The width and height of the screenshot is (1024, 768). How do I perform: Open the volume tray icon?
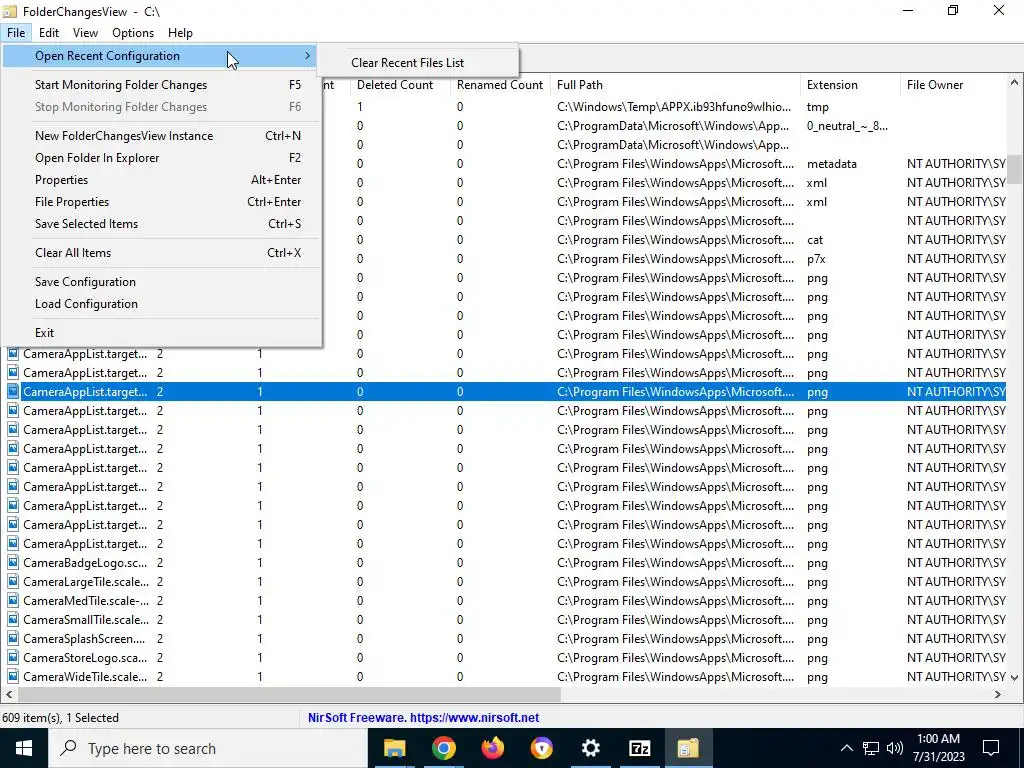895,748
